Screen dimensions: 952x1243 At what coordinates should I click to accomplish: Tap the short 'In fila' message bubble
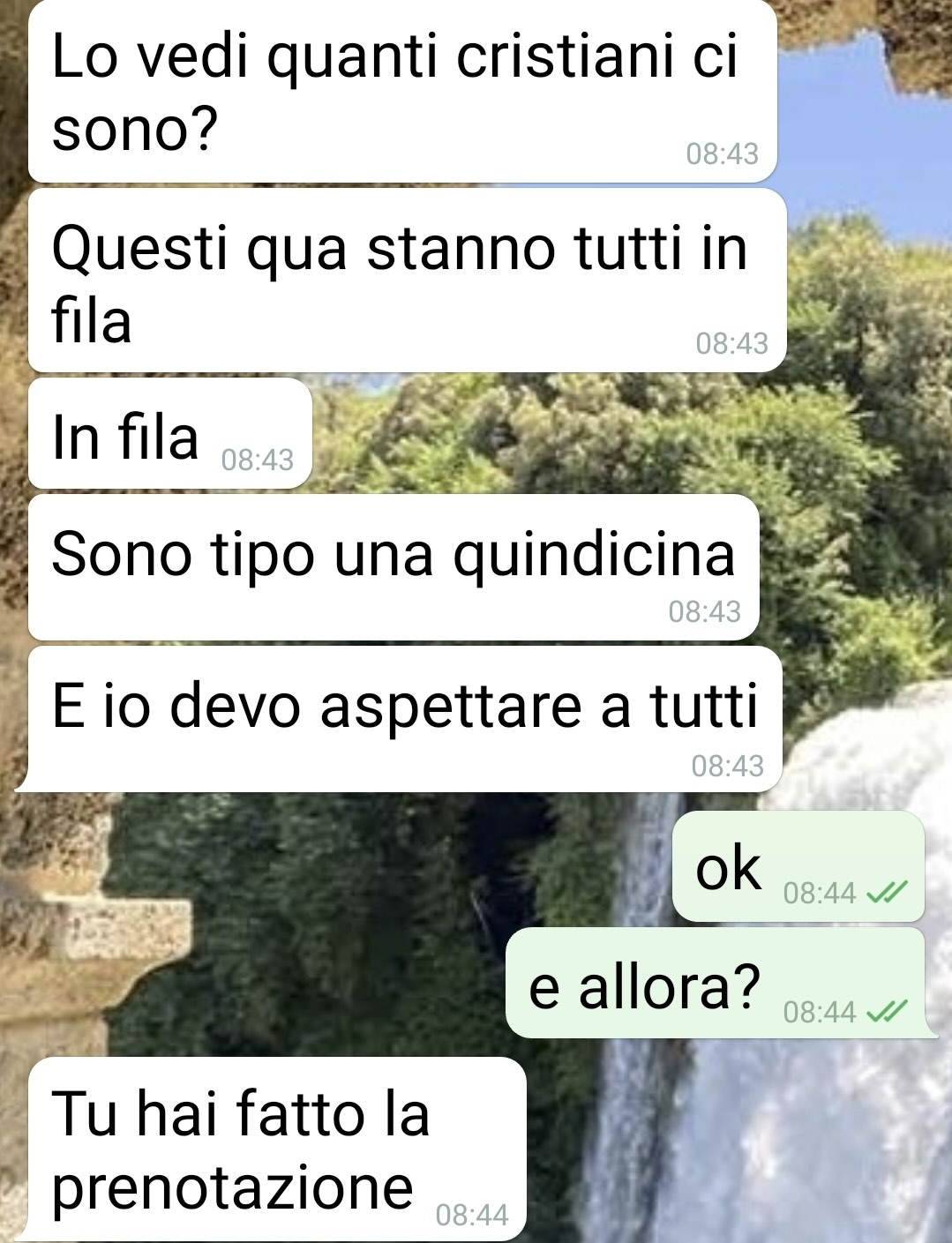pyautogui.click(x=170, y=433)
